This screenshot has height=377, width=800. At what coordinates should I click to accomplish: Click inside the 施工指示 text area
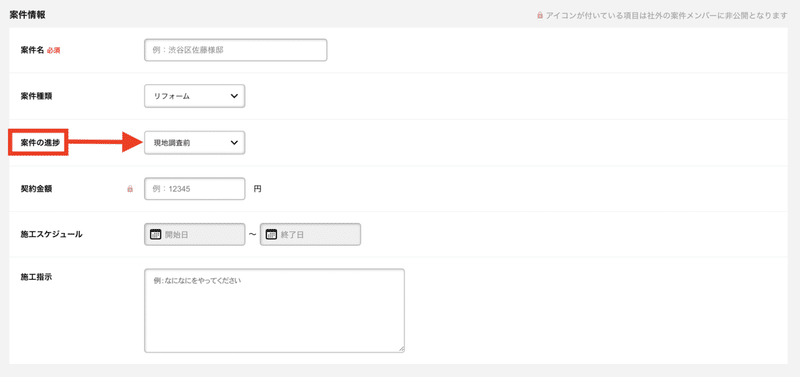point(274,311)
